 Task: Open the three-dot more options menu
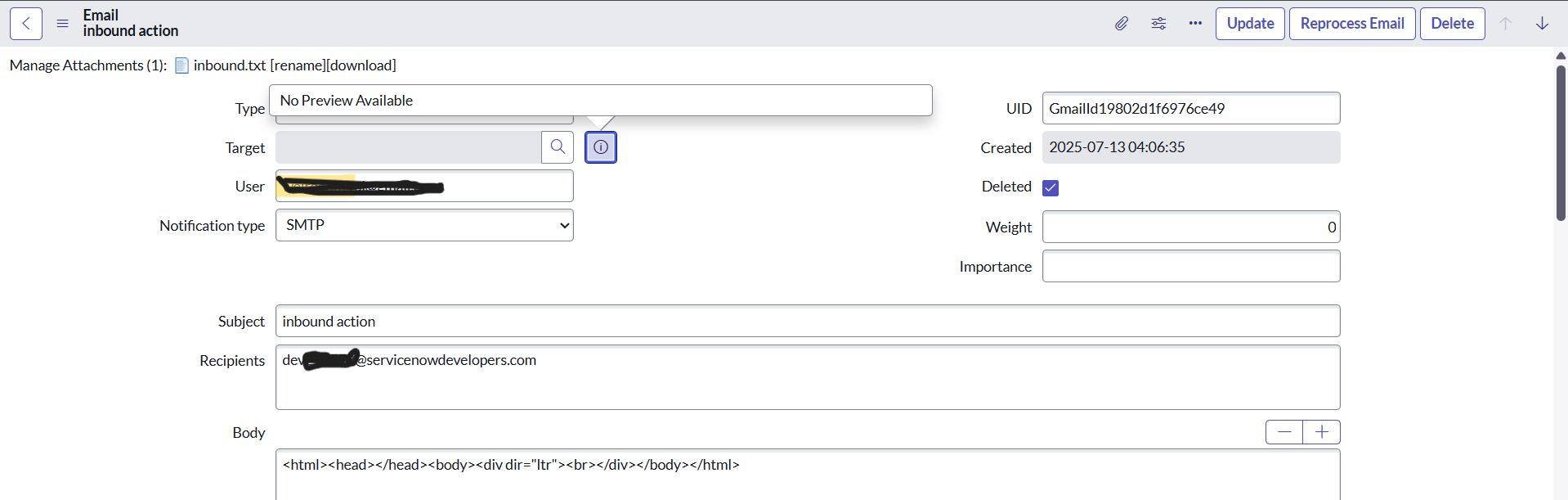point(1195,24)
